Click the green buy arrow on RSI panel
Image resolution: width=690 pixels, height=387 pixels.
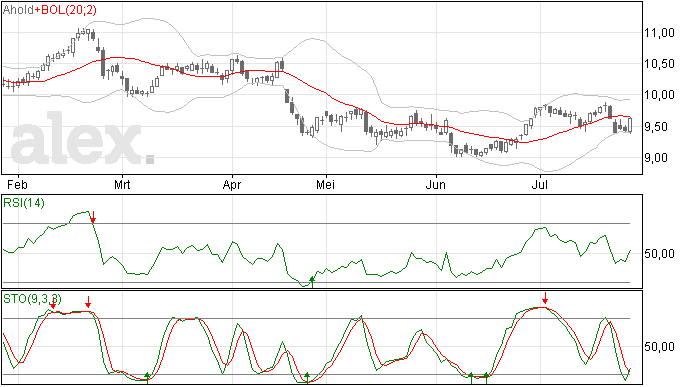312,282
